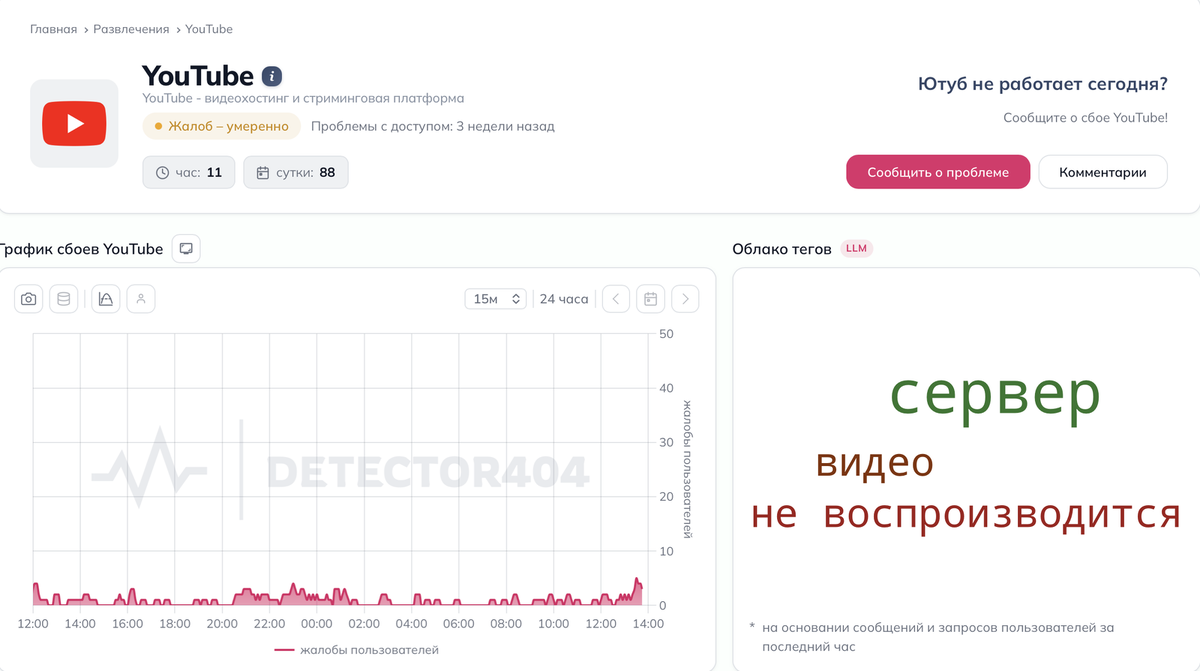The image size is (1200, 671).
Task: Click the час: 11 counter badge
Action: click(189, 172)
